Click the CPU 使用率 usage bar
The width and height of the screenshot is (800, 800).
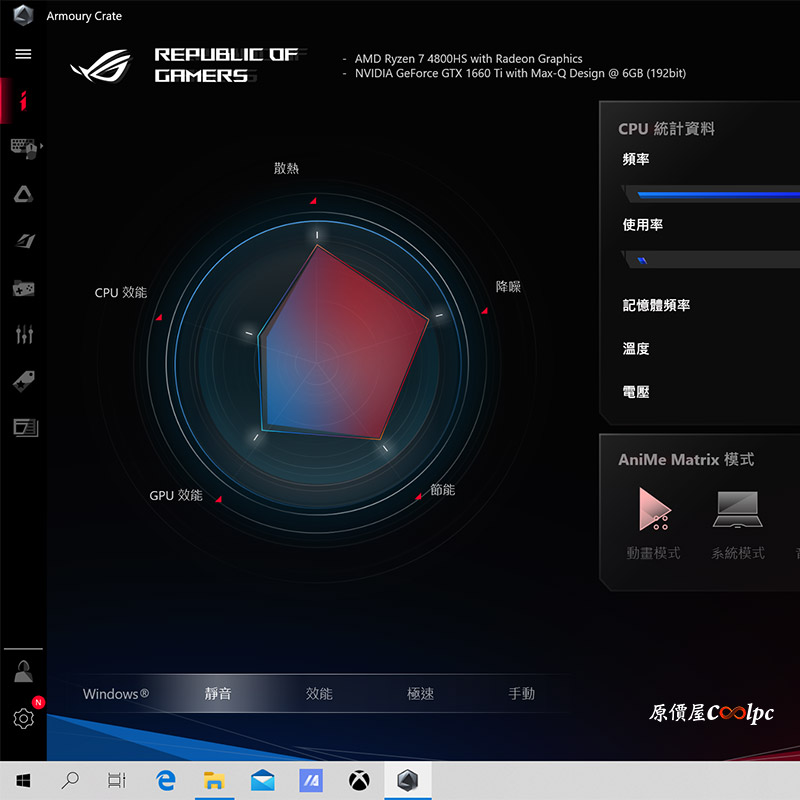coord(713,260)
